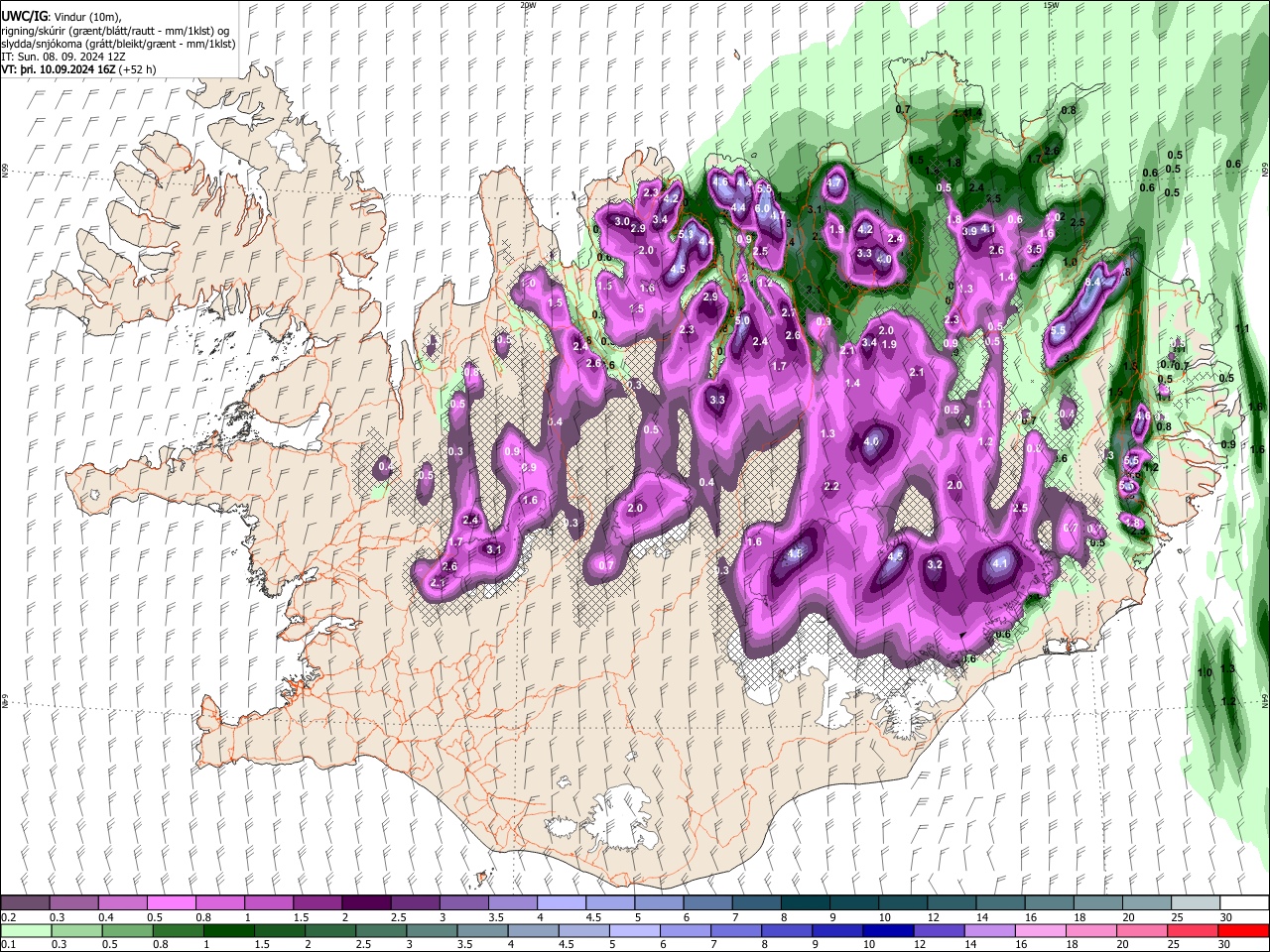Click the 'rigning/skúrir' legend description line
Screen dimensions: 1270x952
(x=115, y=30)
